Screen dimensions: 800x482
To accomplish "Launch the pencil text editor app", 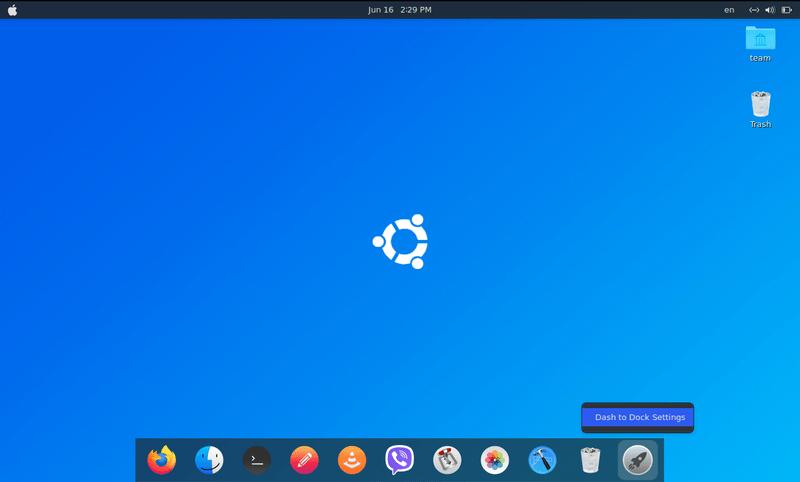I will 304,460.
